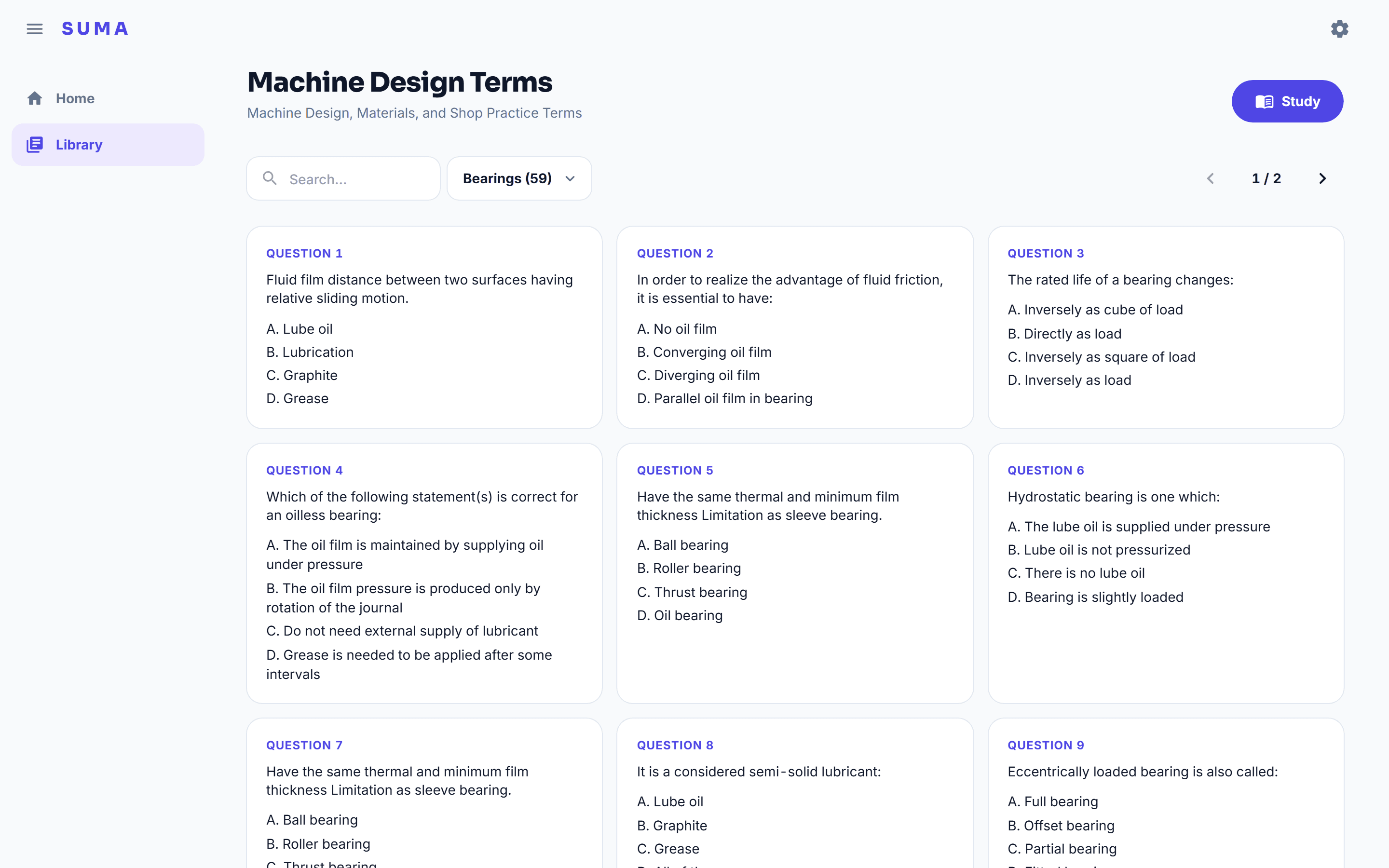Select option D about grease applied at intervals
The image size is (1389, 868).
[409, 665]
